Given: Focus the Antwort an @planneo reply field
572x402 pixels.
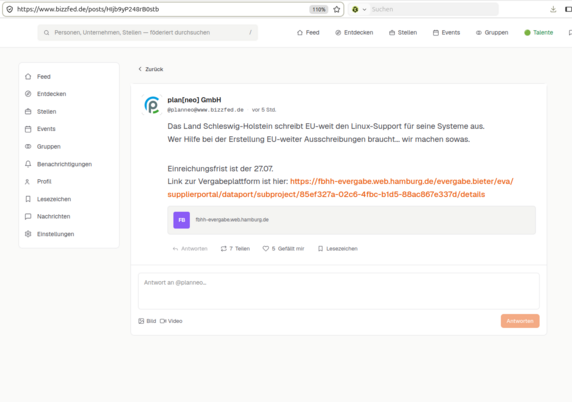Looking at the screenshot, I should click(x=339, y=291).
